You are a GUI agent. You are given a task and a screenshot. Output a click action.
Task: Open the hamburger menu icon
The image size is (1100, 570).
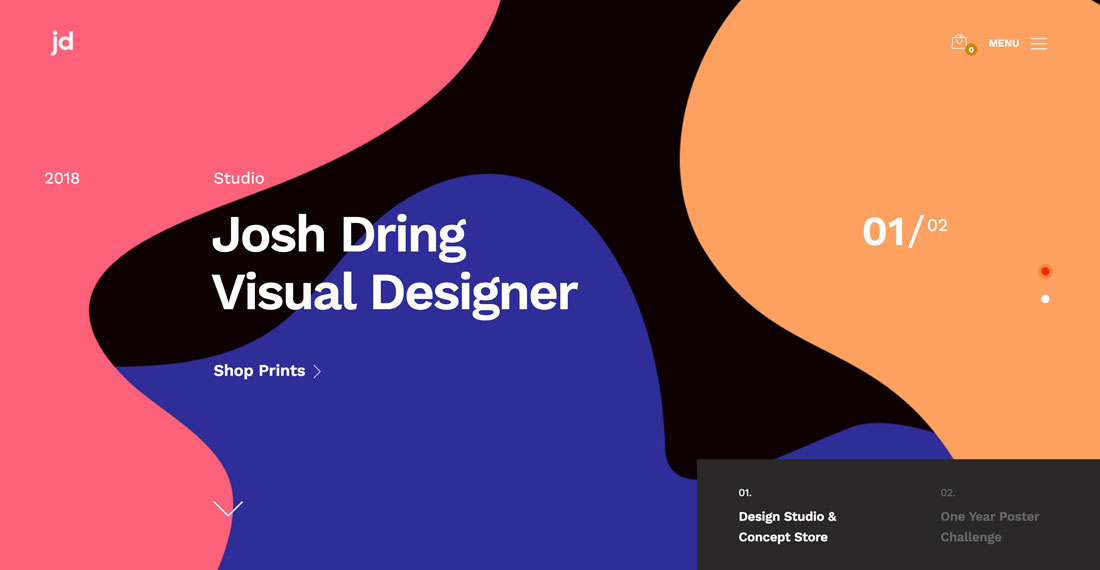pyautogui.click(x=1039, y=44)
